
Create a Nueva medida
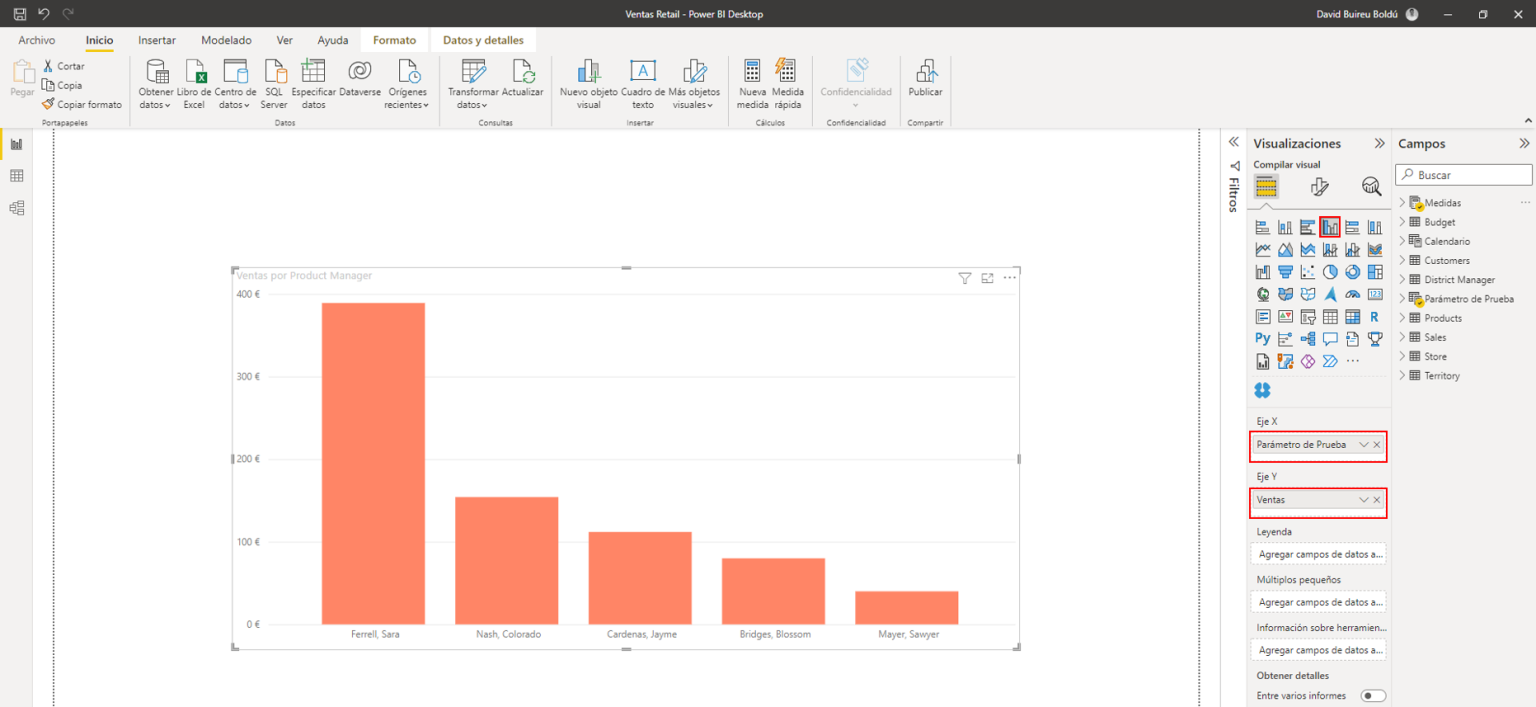click(x=753, y=84)
